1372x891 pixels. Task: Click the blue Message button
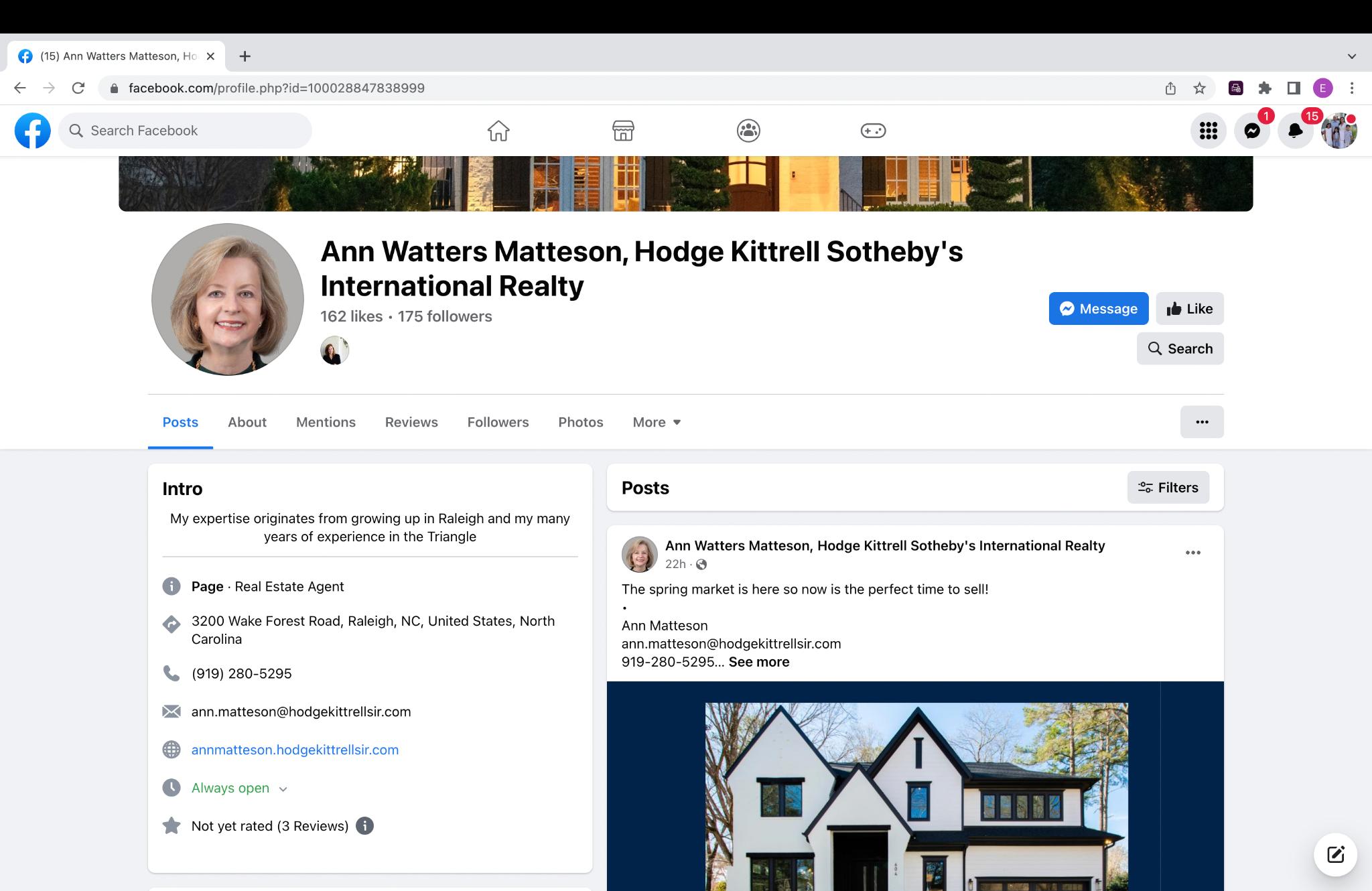(1098, 309)
